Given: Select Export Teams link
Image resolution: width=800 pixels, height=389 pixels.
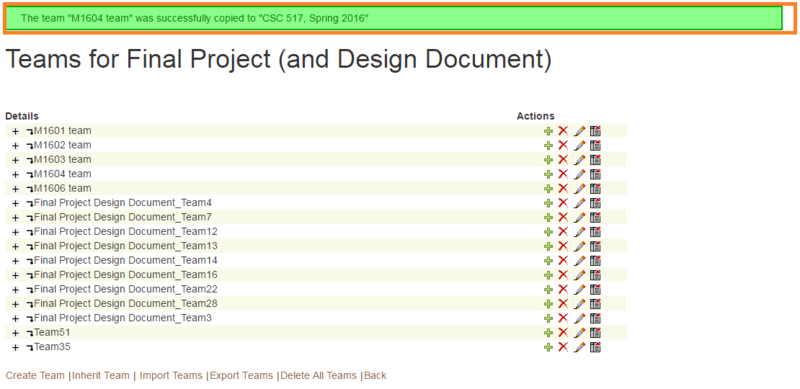Looking at the screenshot, I should tap(241, 376).
